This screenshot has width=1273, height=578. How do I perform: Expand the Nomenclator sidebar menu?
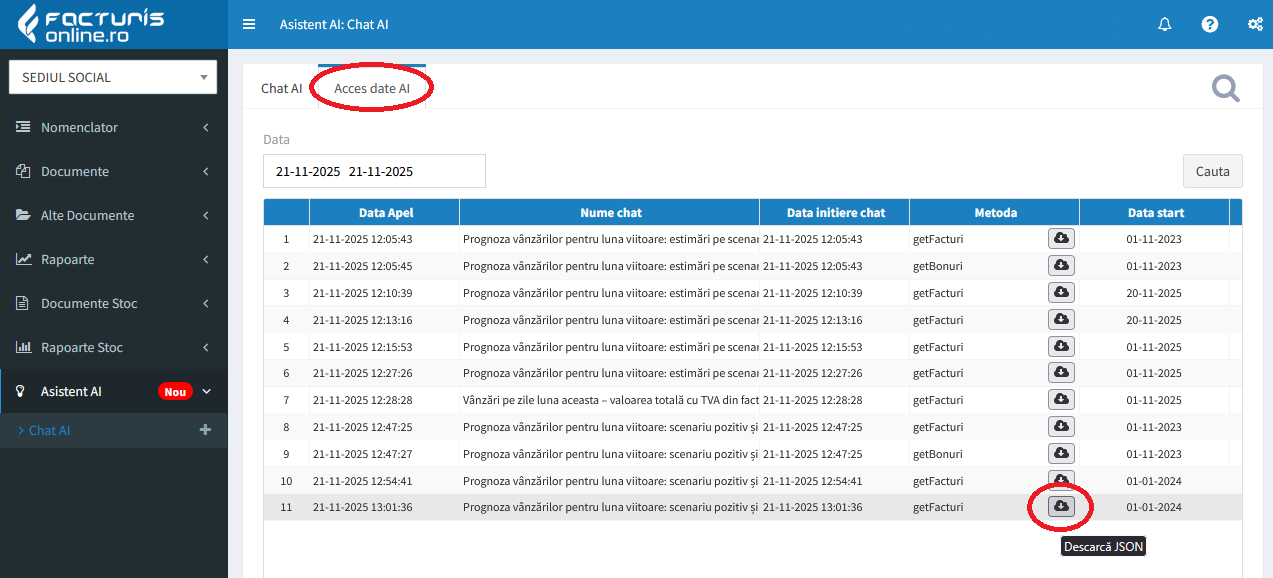pos(113,127)
